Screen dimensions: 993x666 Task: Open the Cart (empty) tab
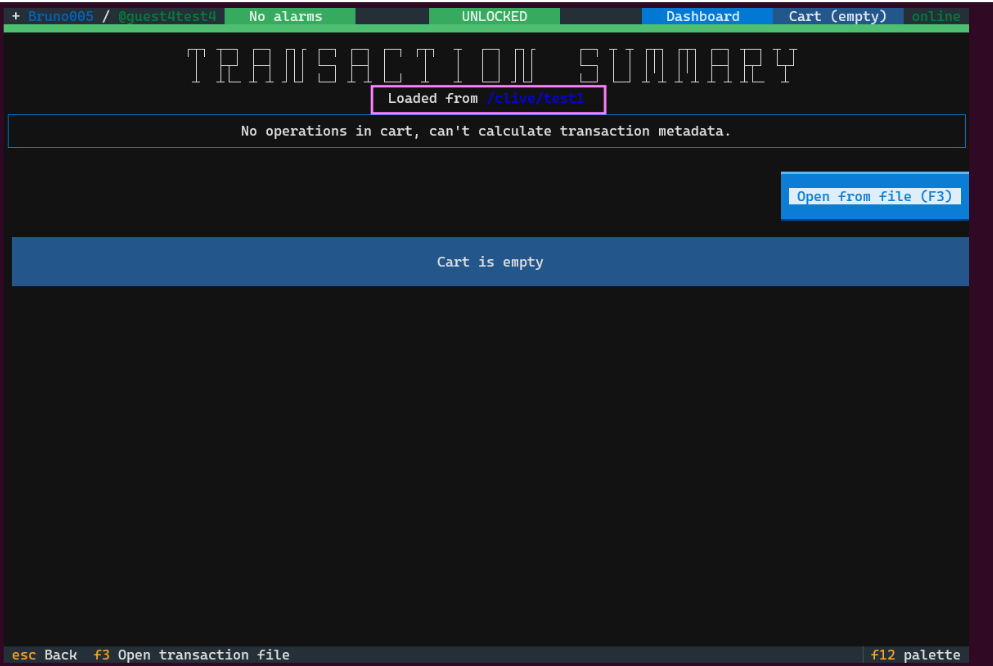click(837, 16)
